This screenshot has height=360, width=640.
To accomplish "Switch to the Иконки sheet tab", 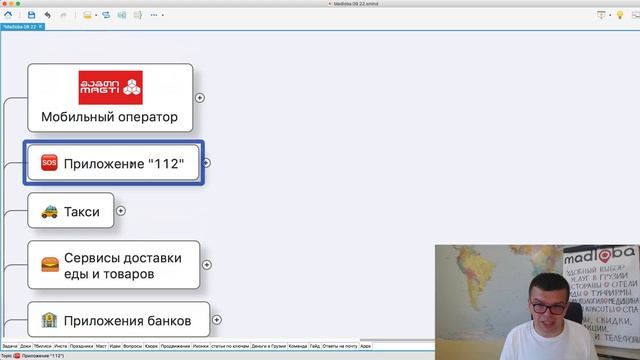I will pos(200,346).
